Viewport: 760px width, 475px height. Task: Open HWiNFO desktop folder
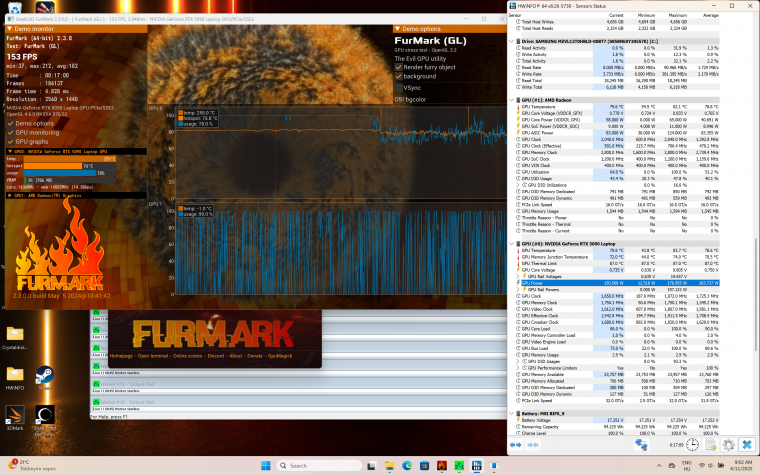pos(15,378)
